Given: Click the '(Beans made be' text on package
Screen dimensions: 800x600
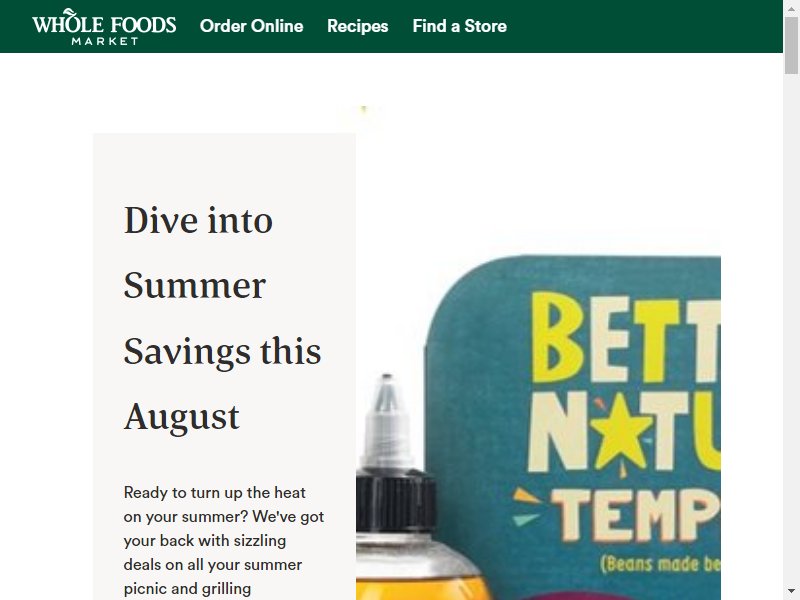Looking at the screenshot, I should click(660, 564).
